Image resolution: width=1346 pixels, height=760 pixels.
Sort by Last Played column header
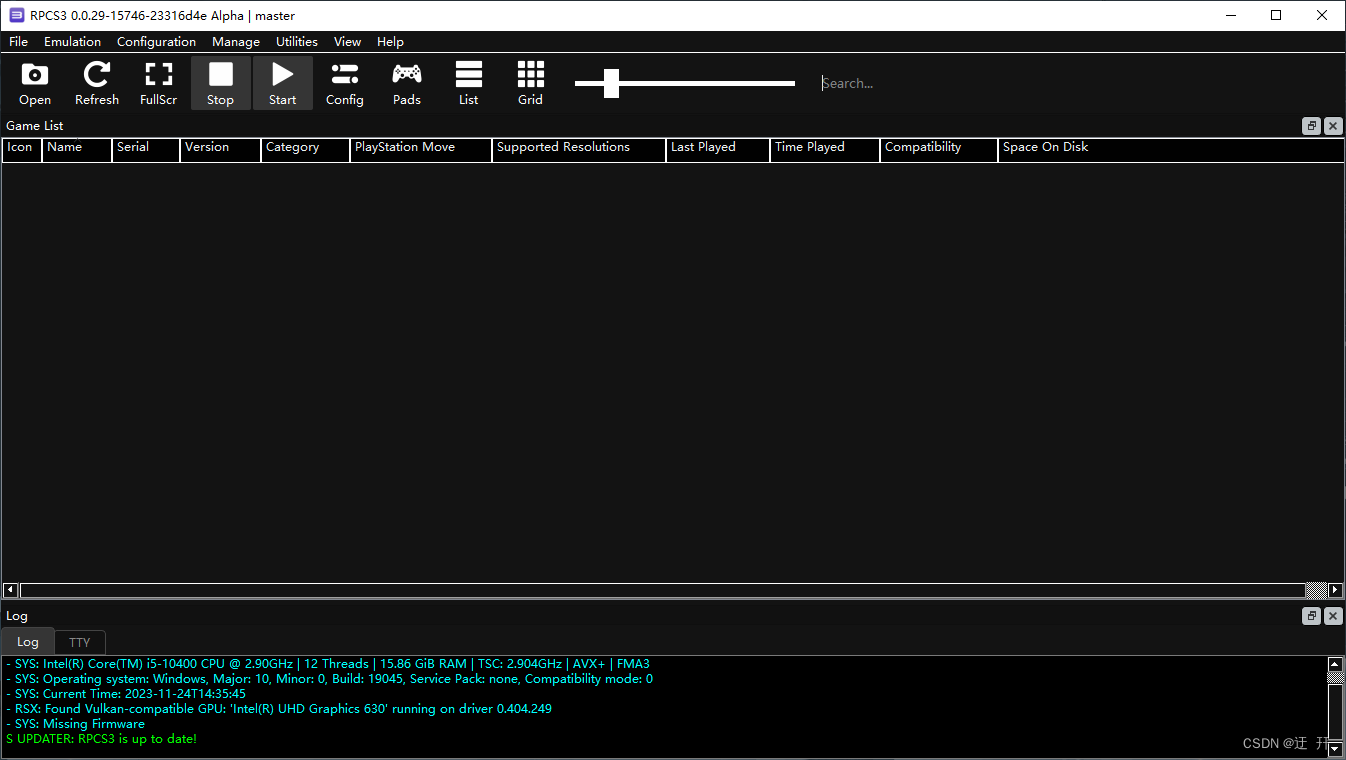click(718, 148)
